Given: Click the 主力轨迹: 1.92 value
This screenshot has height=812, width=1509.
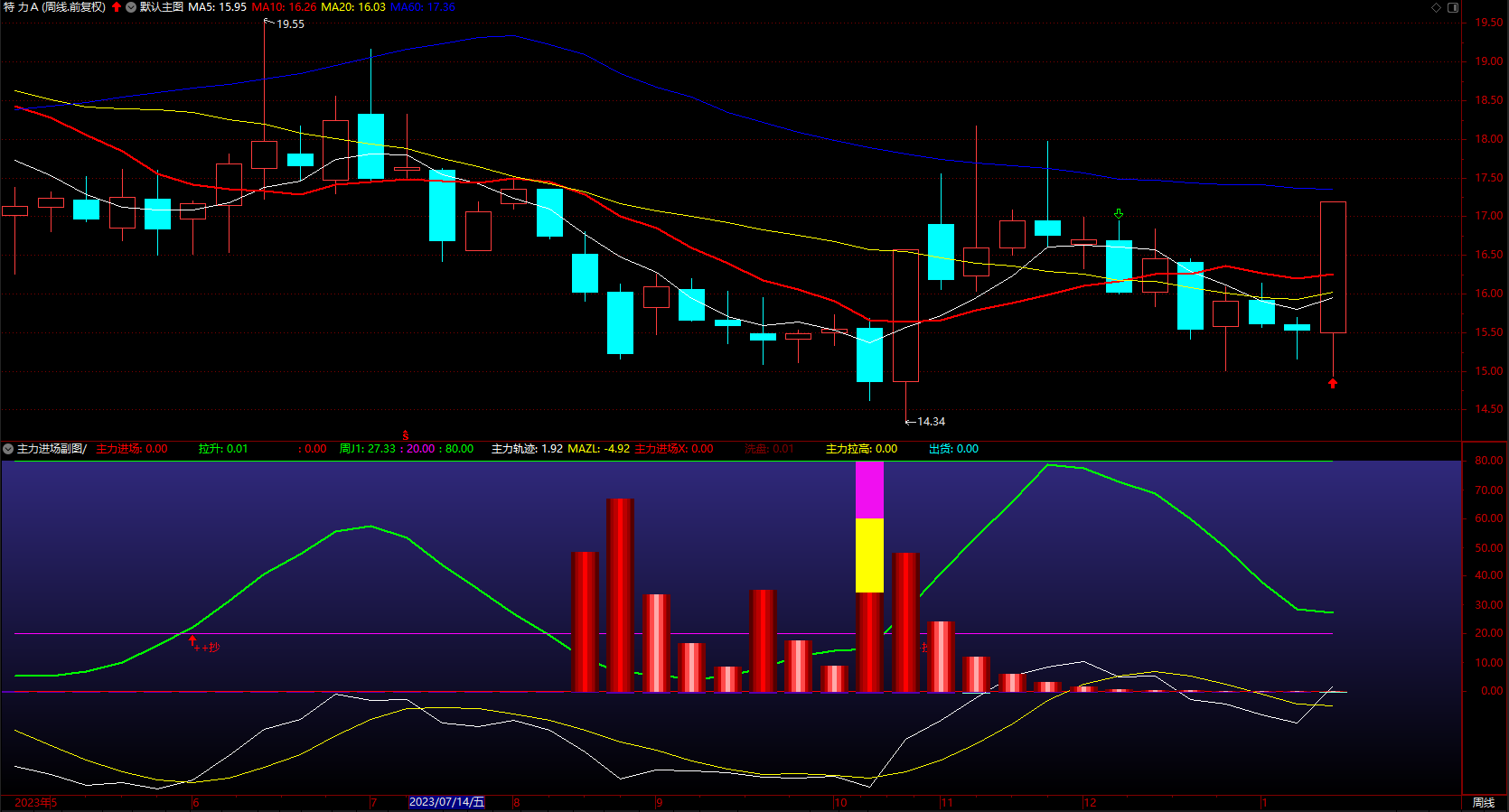Looking at the screenshot, I should pyautogui.click(x=527, y=449).
